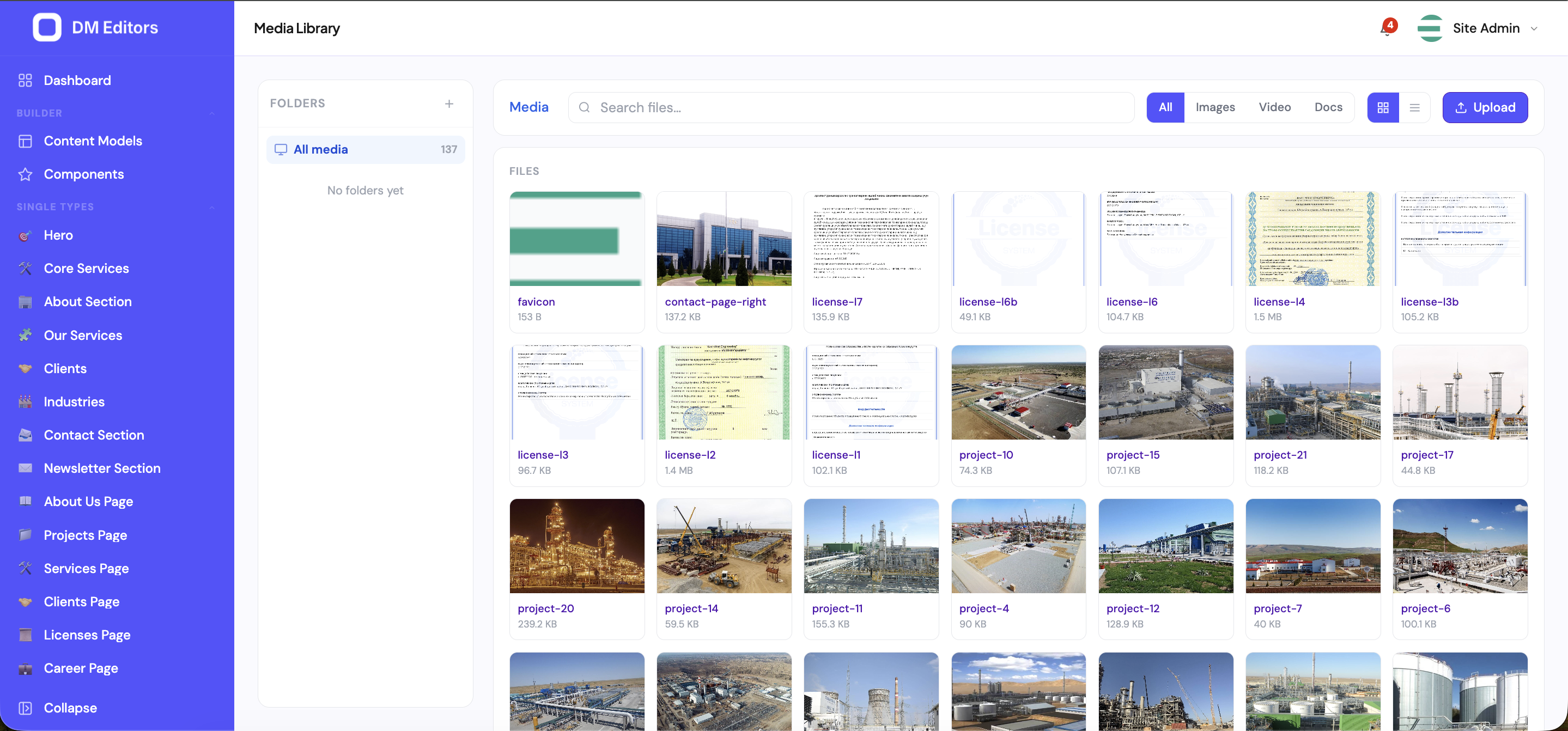Open the license-l4 certificate thumbnail

(x=1313, y=239)
